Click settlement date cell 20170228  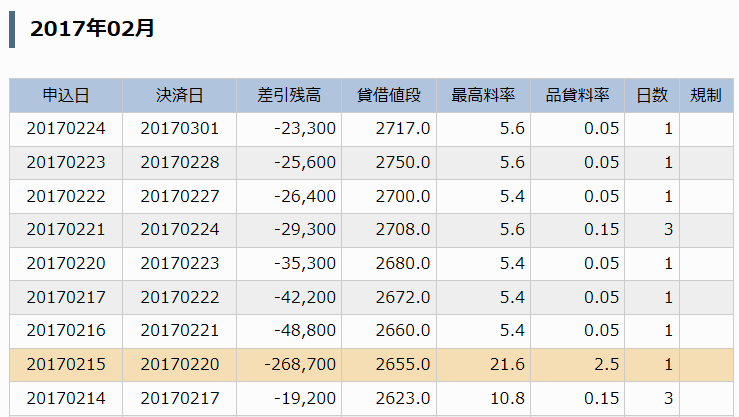(x=180, y=163)
